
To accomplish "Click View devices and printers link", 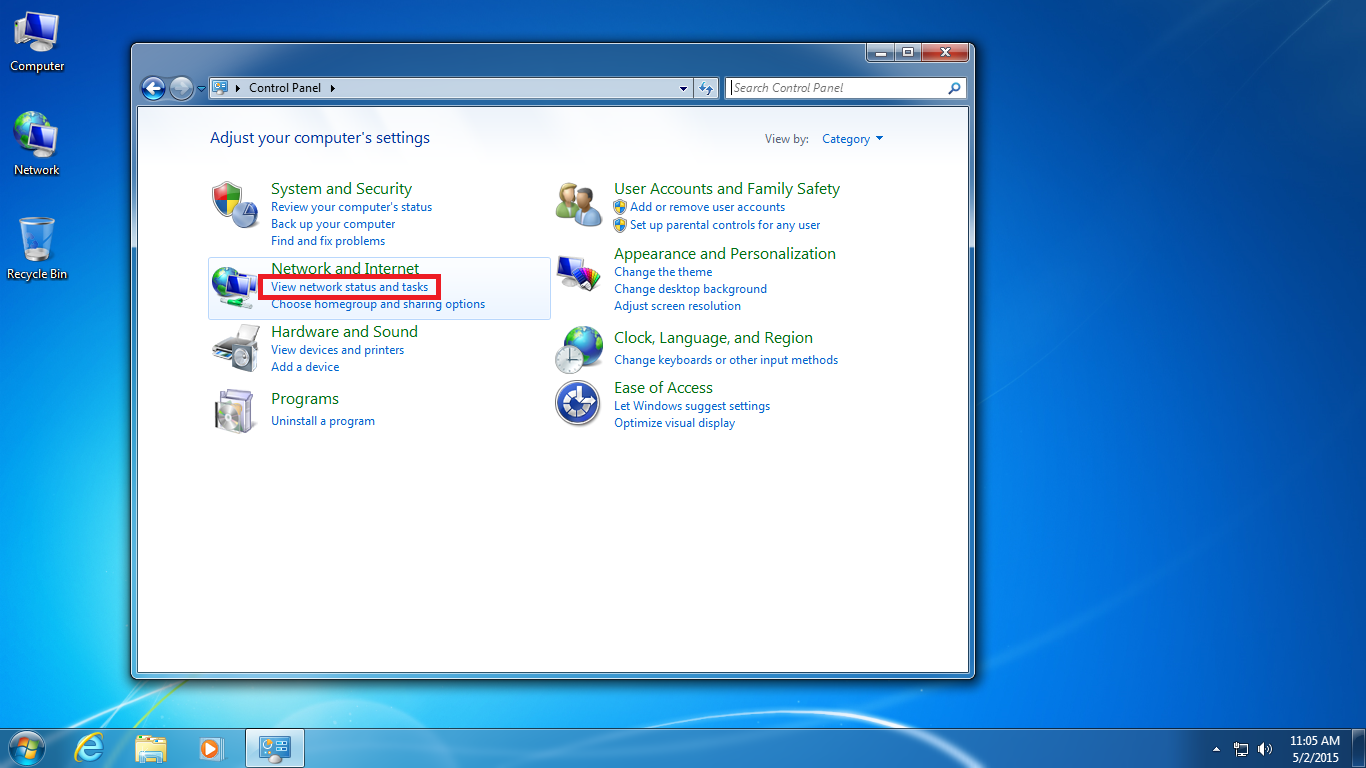I will (337, 350).
